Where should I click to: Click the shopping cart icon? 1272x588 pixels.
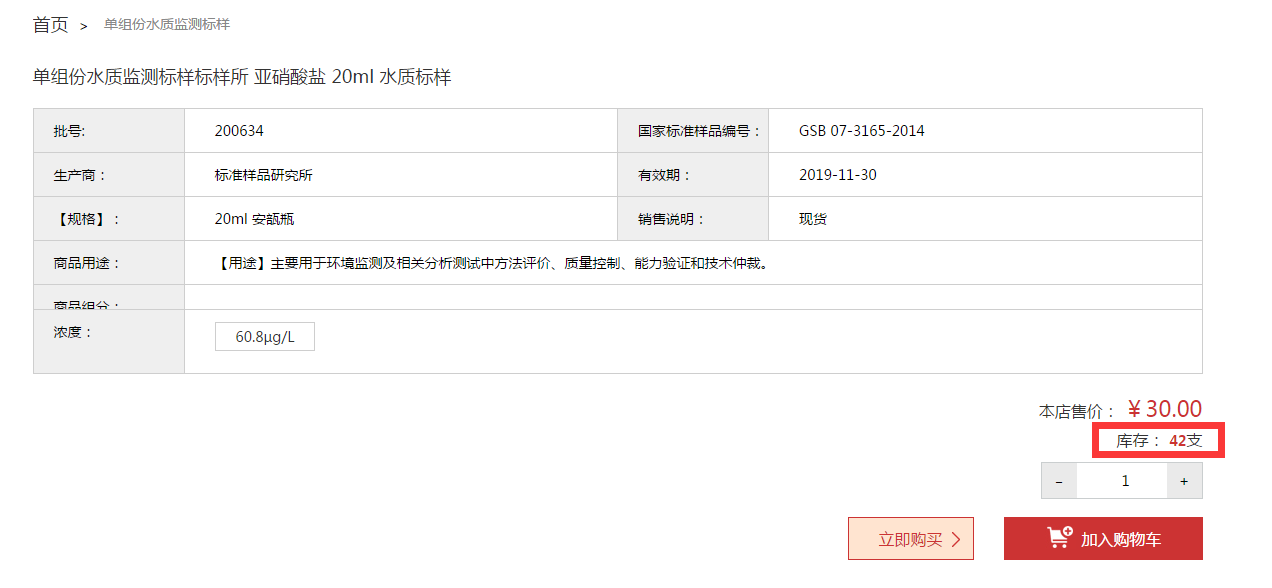click(1060, 538)
